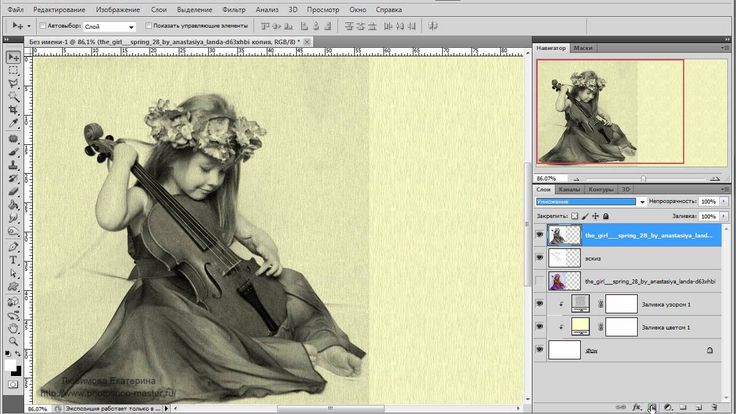736x414 pixels.
Task: Hide the Фон background layer
Action: pyautogui.click(x=540, y=350)
